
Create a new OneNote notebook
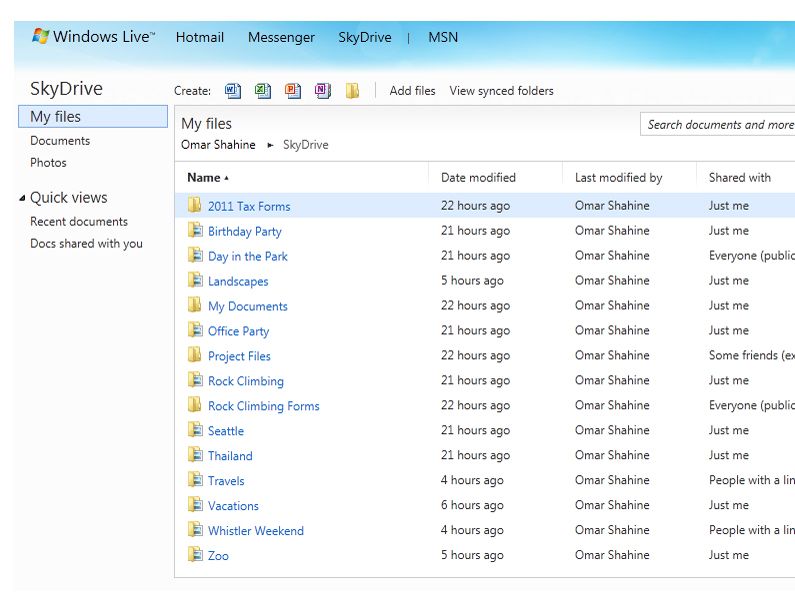point(322,91)
